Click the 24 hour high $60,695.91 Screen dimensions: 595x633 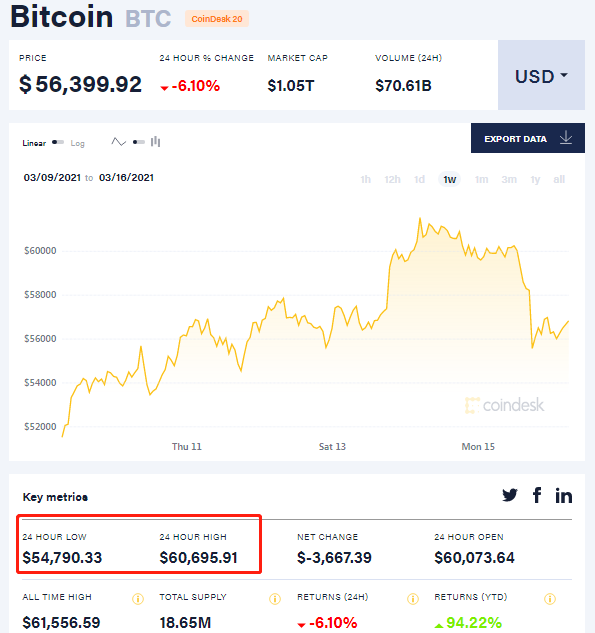coord(198,558)
